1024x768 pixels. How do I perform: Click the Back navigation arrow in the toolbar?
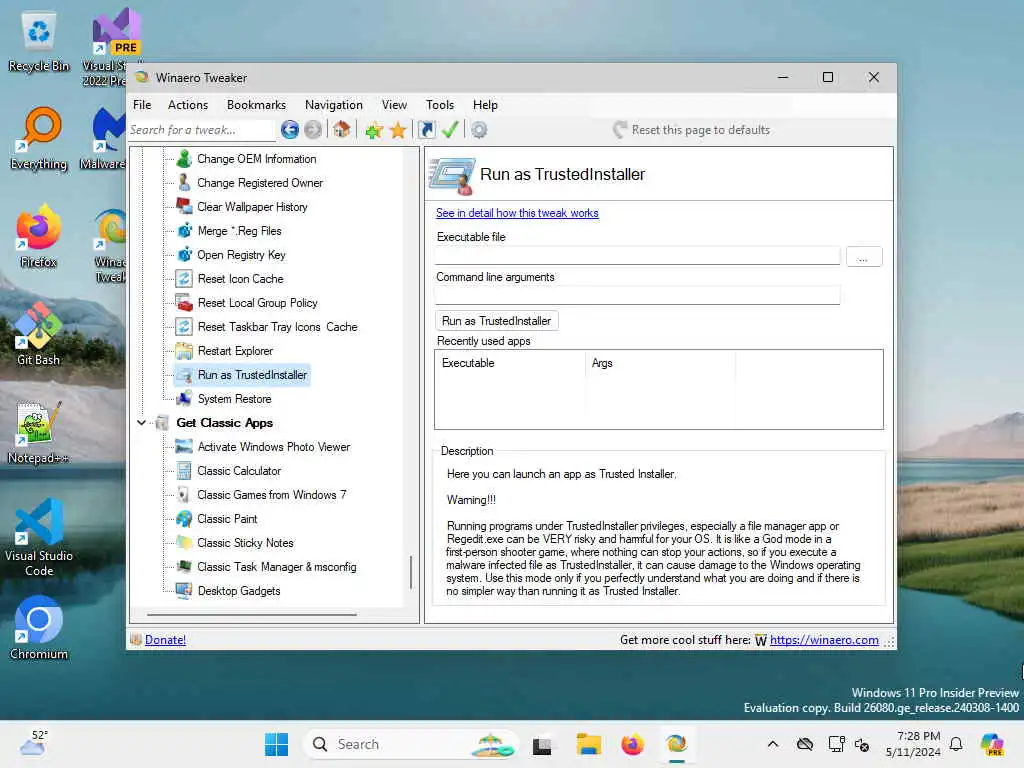[290, 130]
